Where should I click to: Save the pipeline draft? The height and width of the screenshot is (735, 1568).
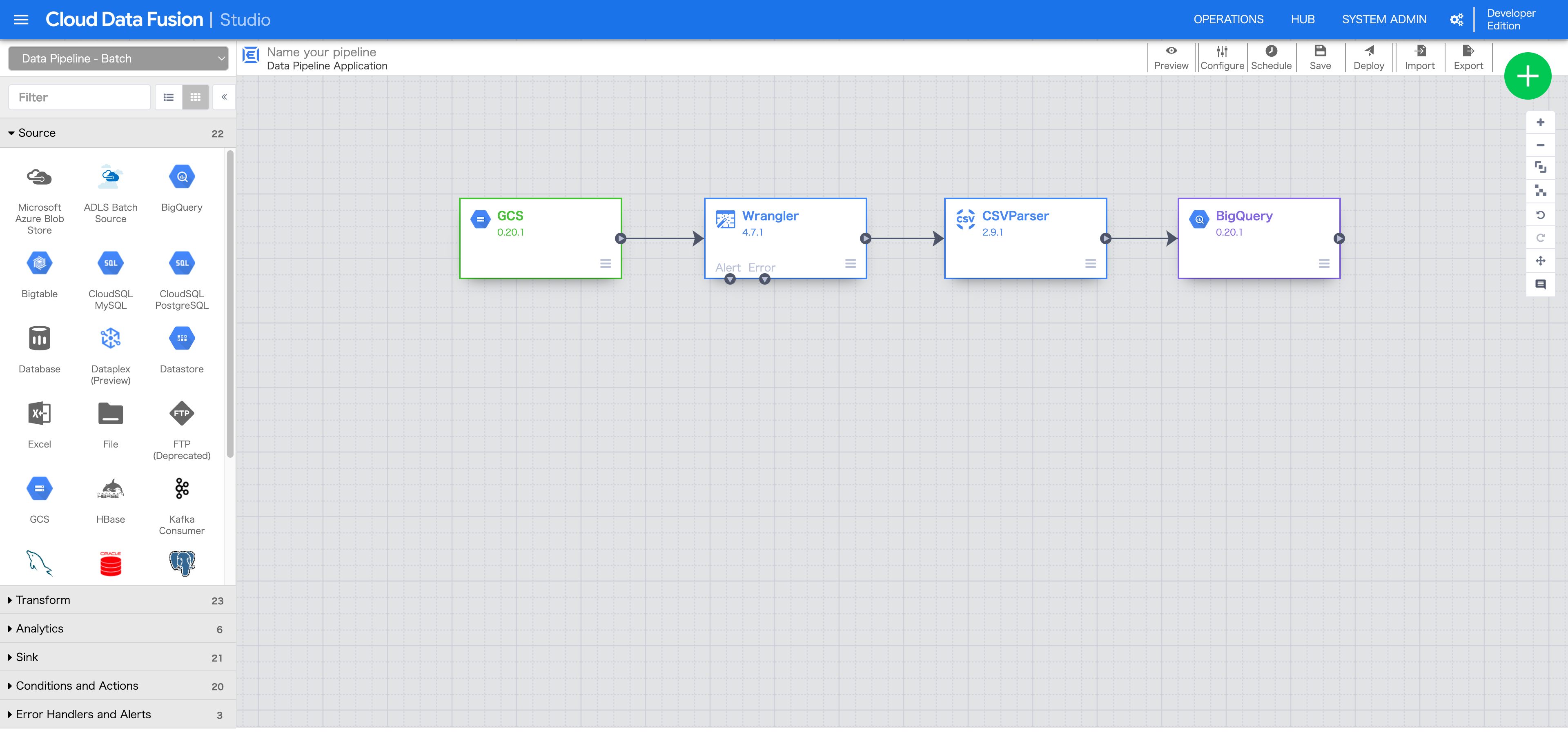[1320, 58]
